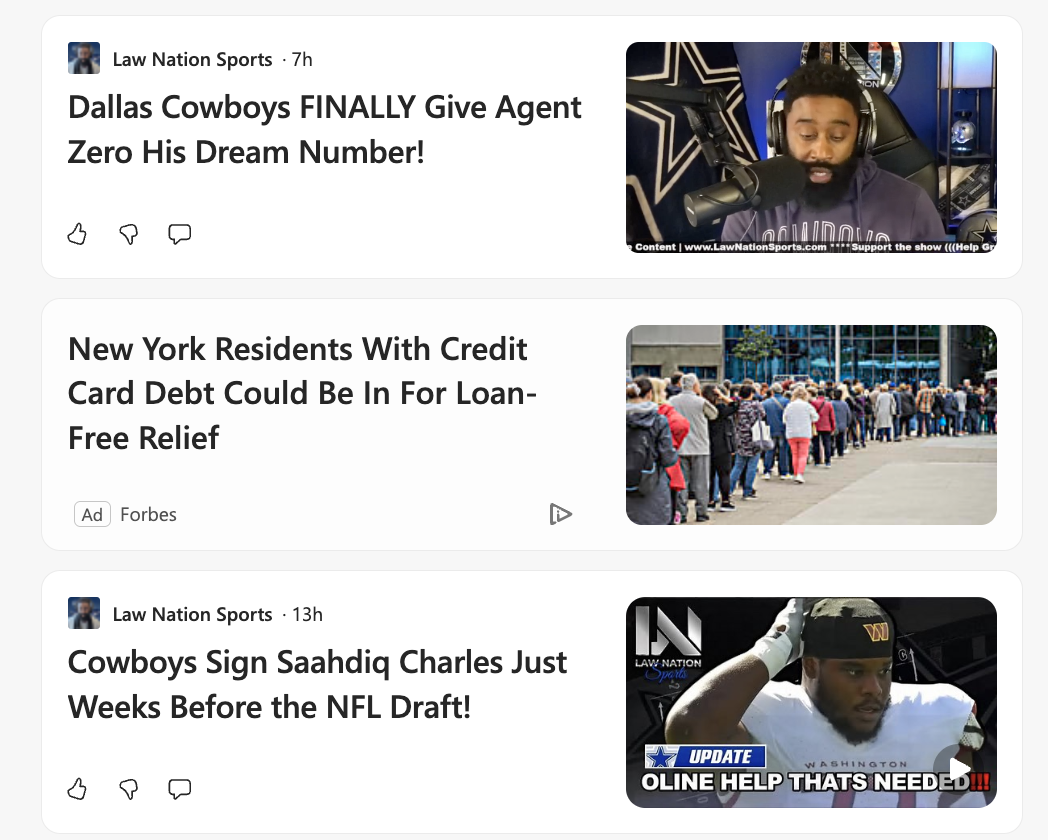Click Law Nation Sports name posted 13h ago

point(192,614)
